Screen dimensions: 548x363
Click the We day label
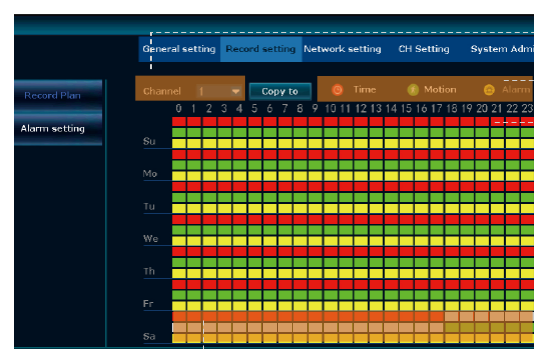click(151, 239)
